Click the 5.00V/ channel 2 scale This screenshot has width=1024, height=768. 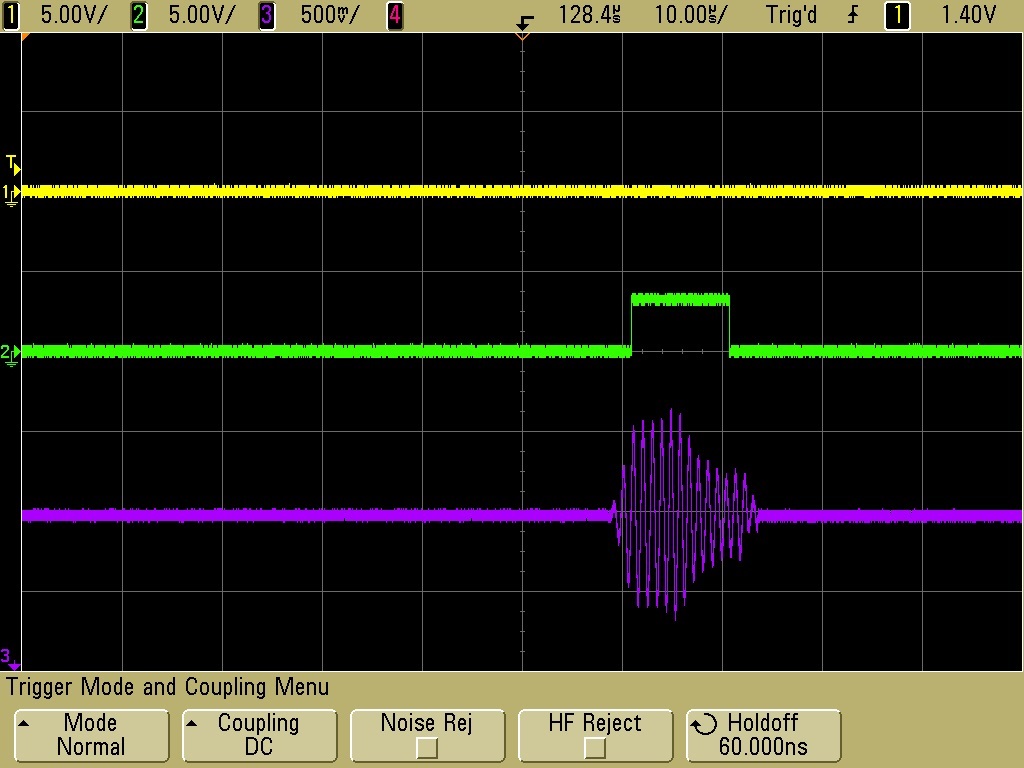click(201, 15)
